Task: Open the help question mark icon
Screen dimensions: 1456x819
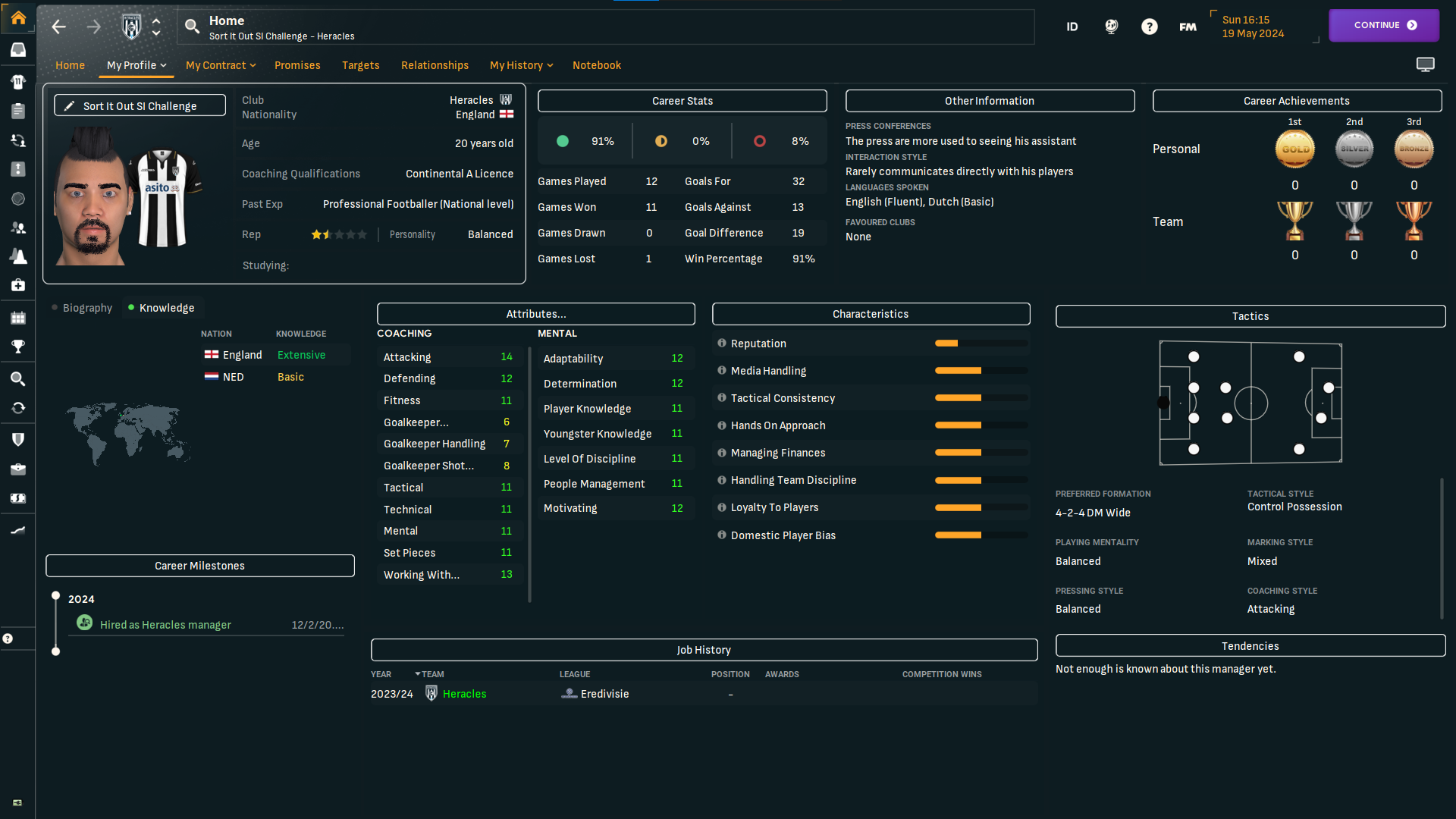Action: (x=1150, y=27)
